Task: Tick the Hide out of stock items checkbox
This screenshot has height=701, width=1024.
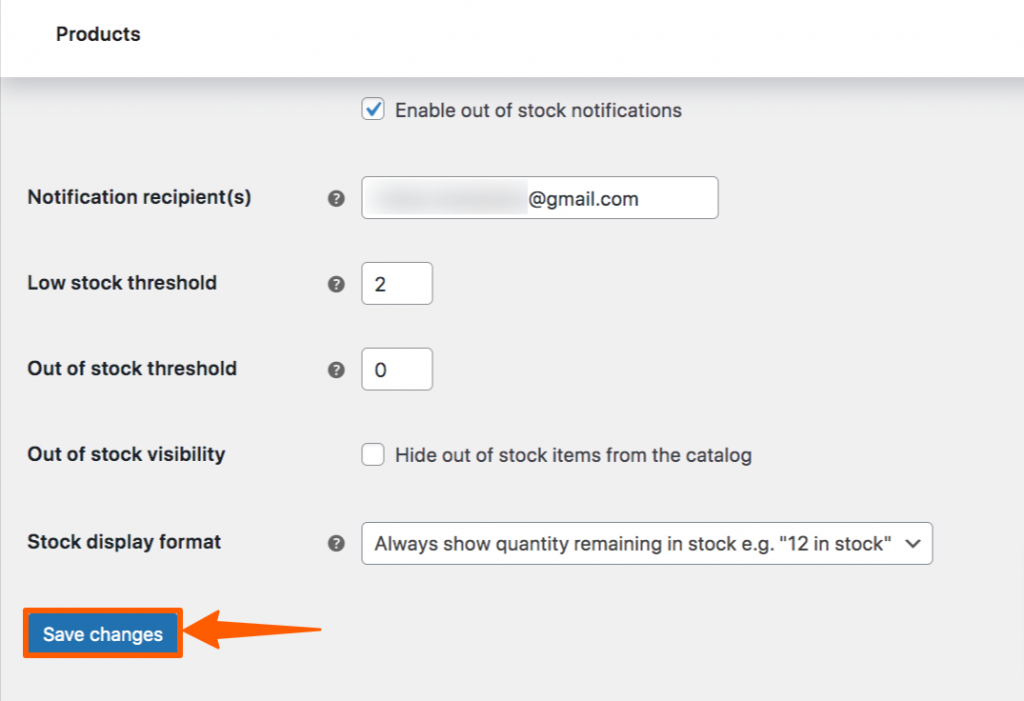Action: [x=373, y=454]
